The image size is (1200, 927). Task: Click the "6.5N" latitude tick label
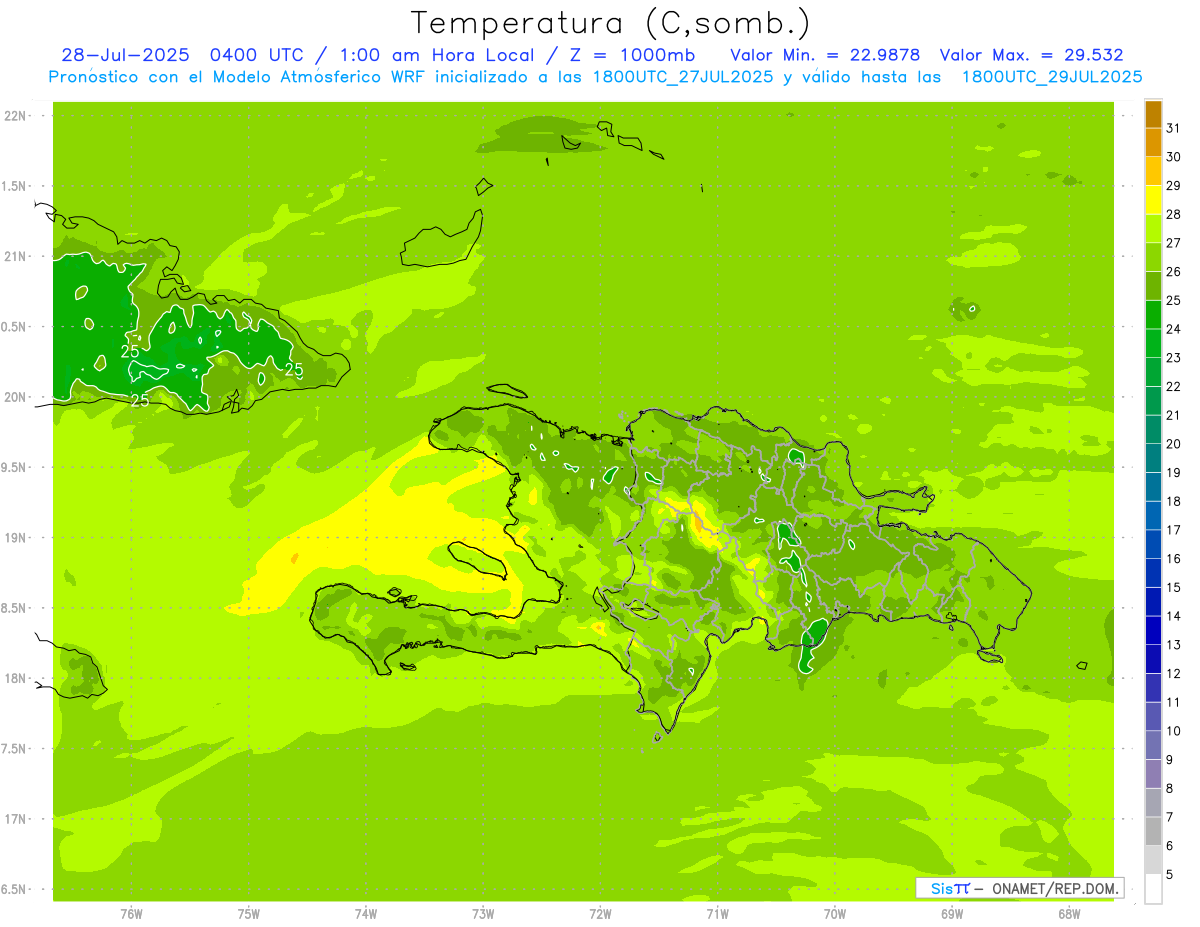click(x=14, y=890)
